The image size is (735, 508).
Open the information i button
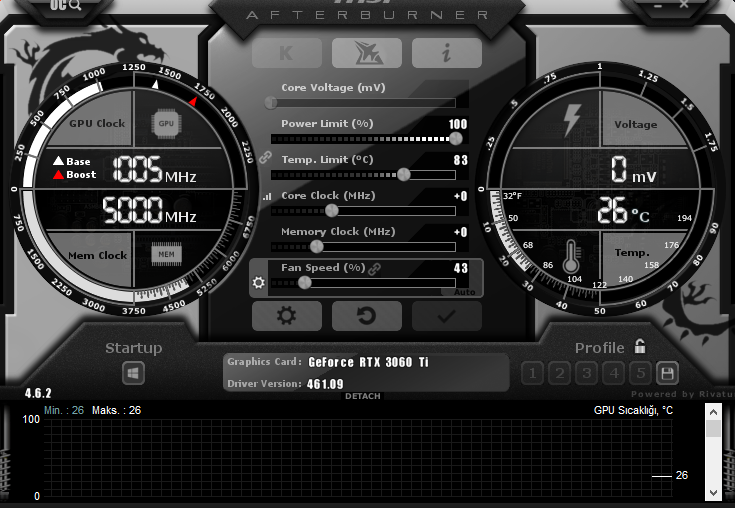447,53
